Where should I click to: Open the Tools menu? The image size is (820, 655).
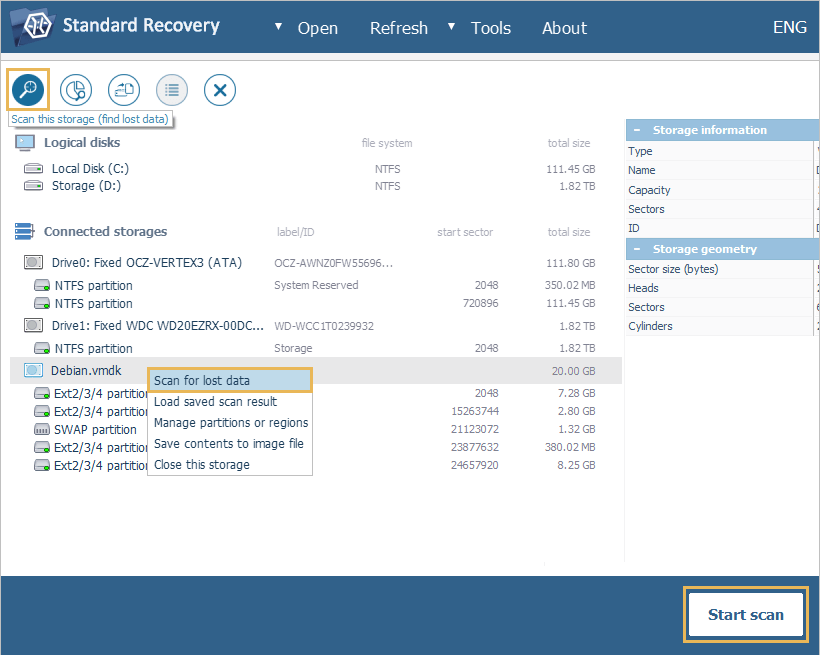coord(490,28)
